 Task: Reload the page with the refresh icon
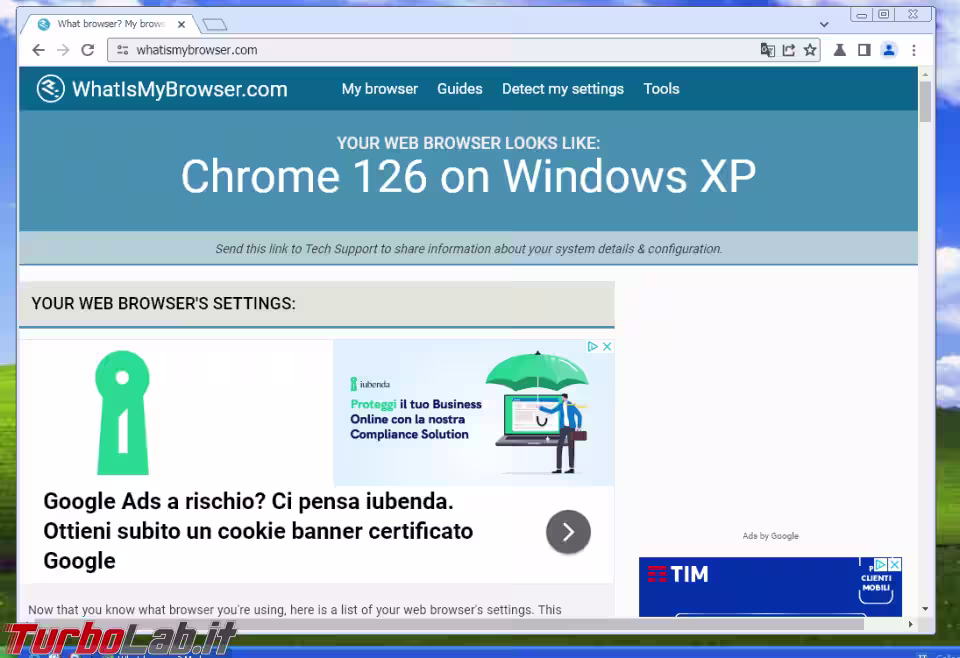pyautogui.click(x=88, y=50)
